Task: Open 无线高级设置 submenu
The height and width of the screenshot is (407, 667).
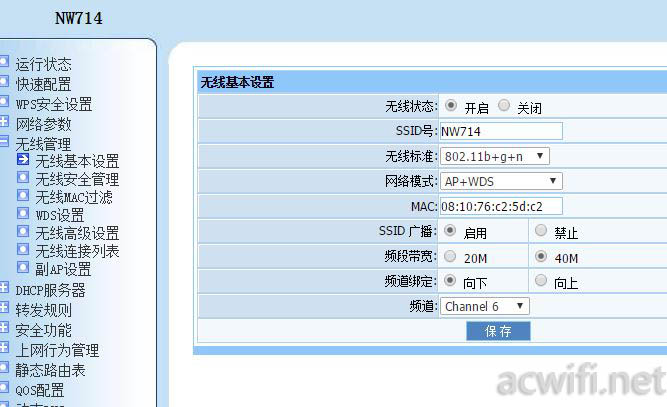Action: 77,233
